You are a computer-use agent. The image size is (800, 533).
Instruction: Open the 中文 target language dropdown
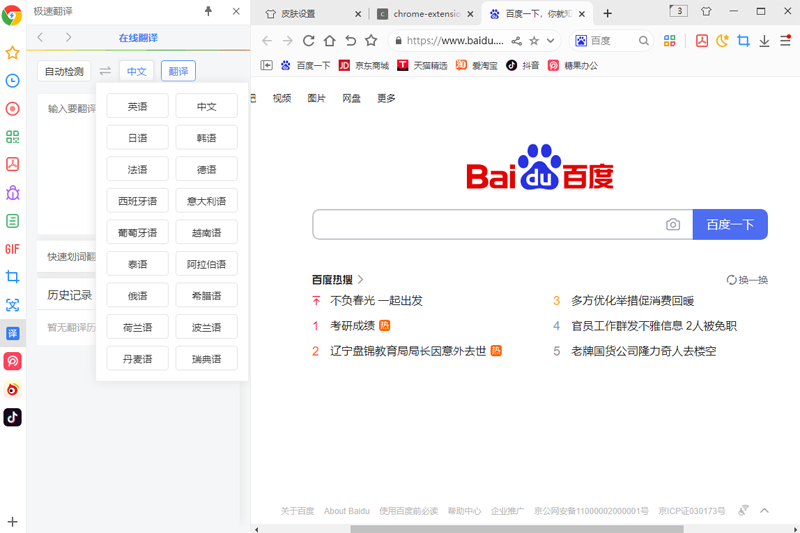(x=137, y=71)
